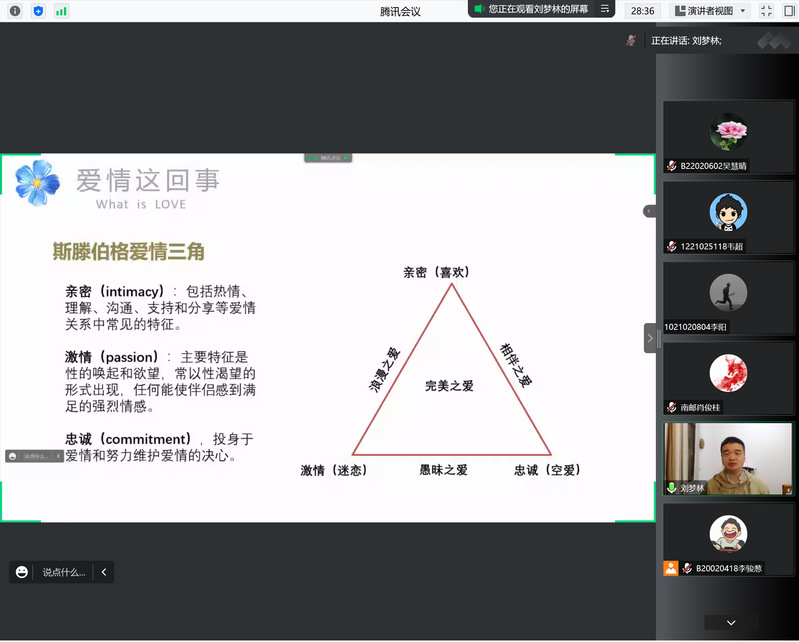The image size is (799, 642).
Task: Click host icon beside B20020418李骏憨
Action: click(x=671, y=568)
